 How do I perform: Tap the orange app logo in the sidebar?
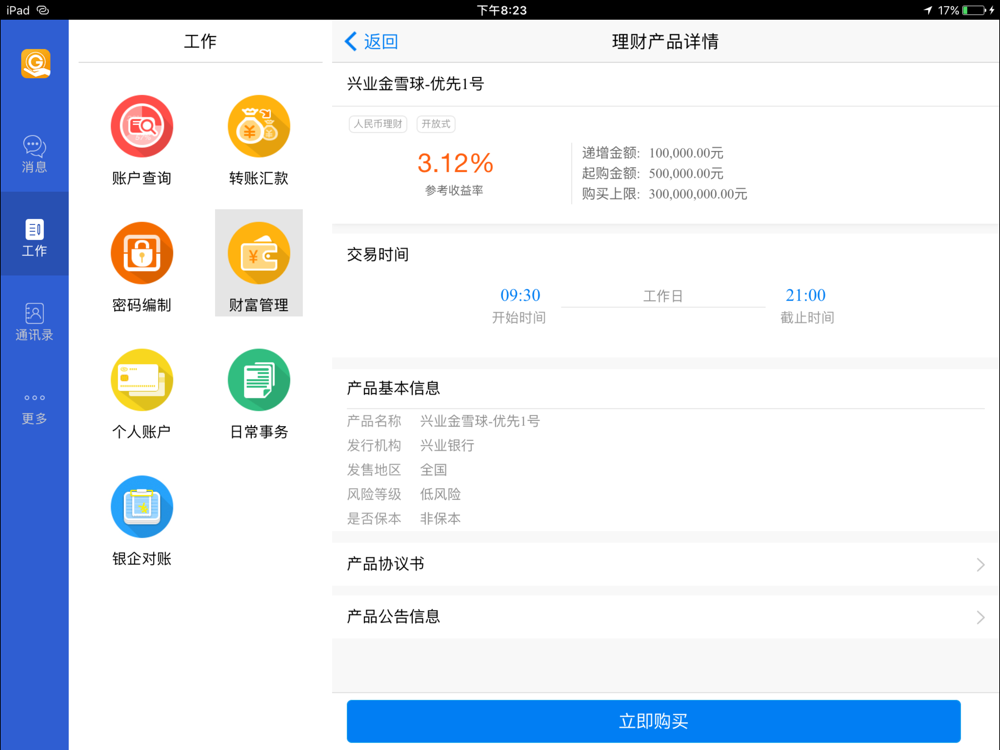click(36, 64)
